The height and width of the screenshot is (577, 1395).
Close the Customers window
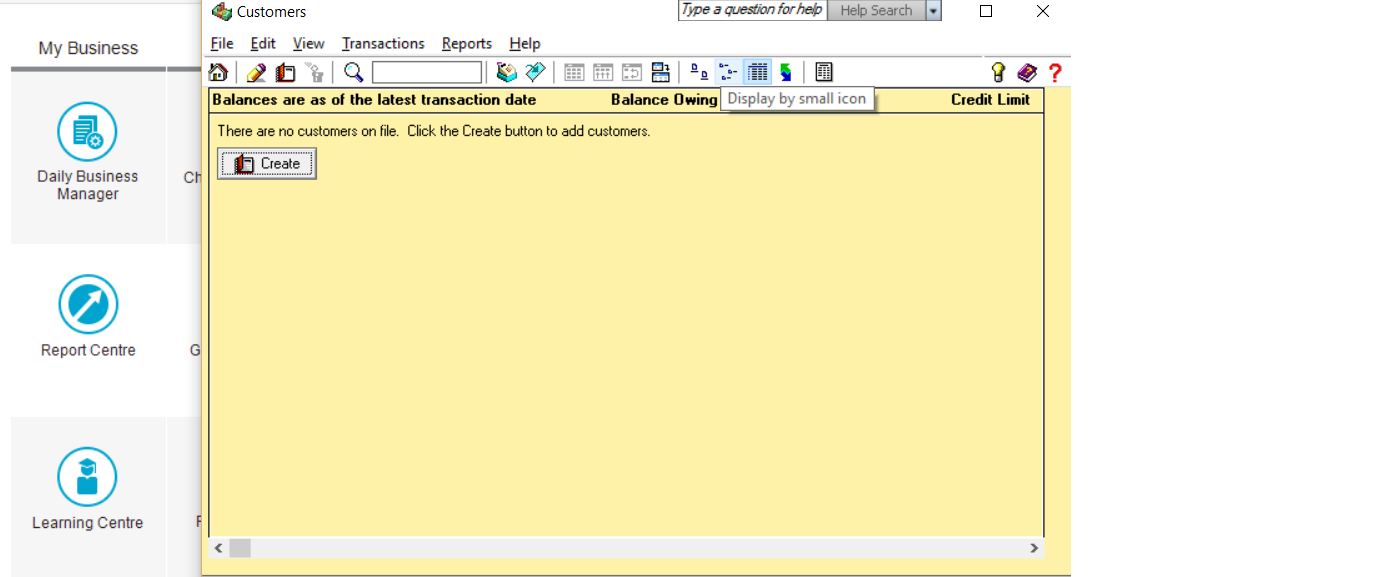coord(1043,11)
